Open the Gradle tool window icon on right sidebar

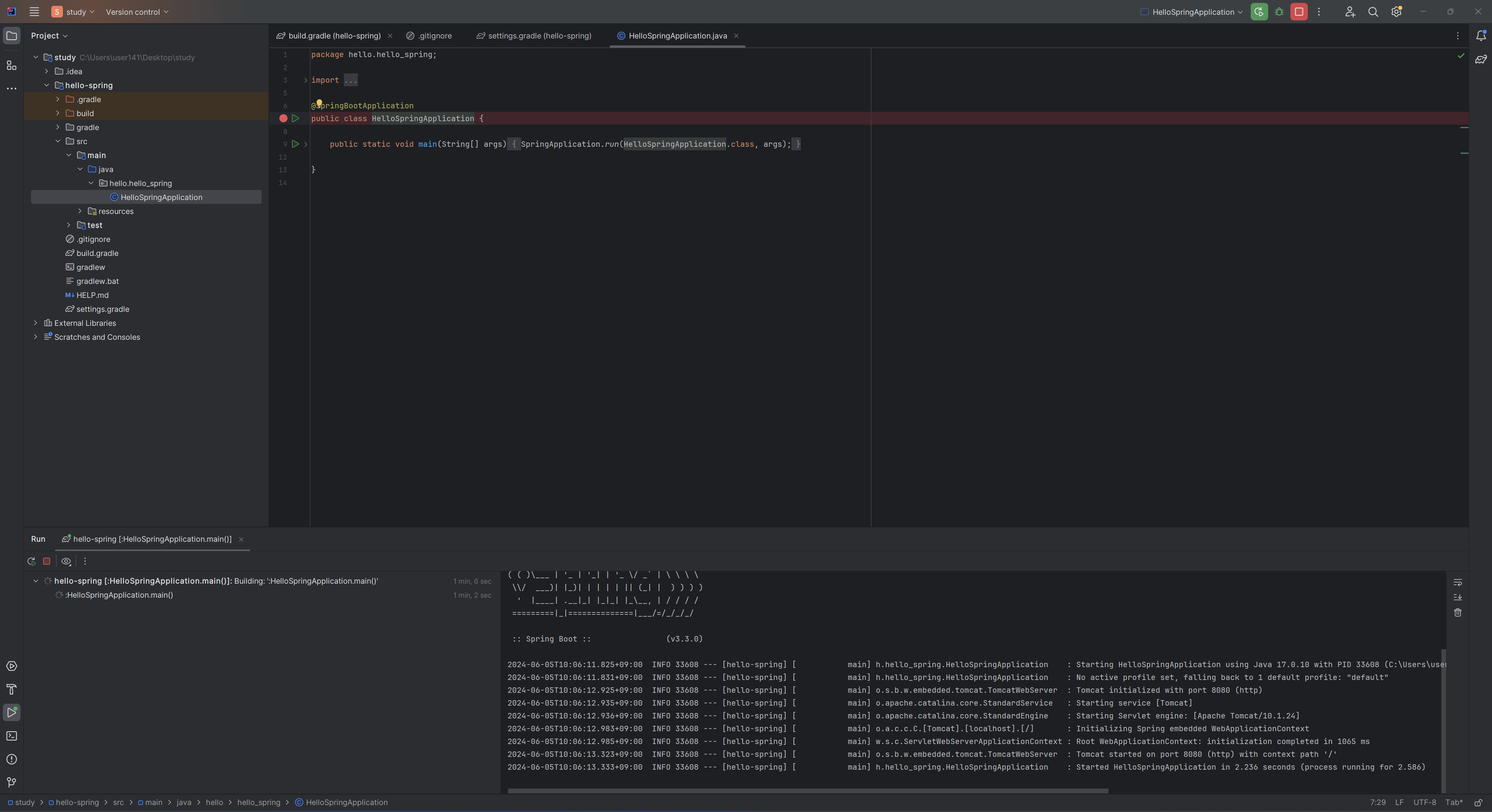(1480, 59)
